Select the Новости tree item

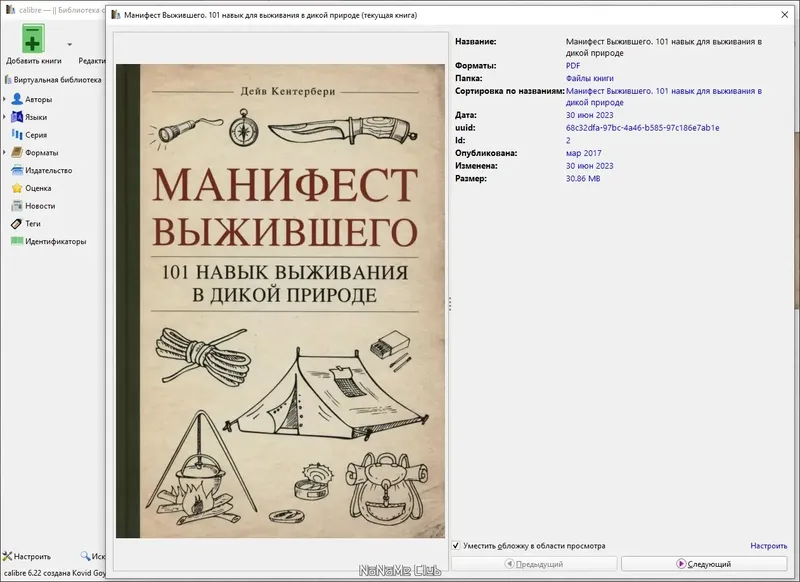pyautogui.click(x=40, y=206)
